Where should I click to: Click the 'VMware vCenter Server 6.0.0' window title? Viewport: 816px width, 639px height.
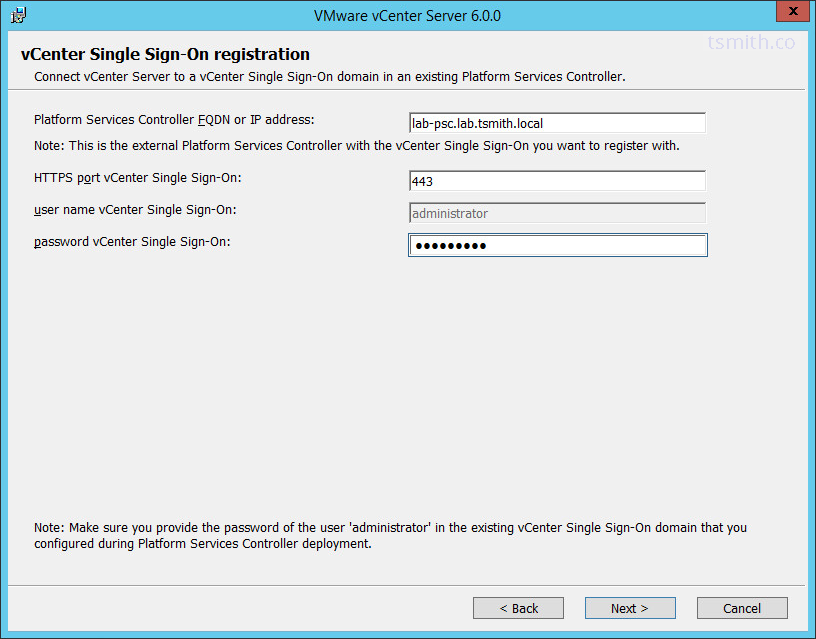tap(407, 16)
